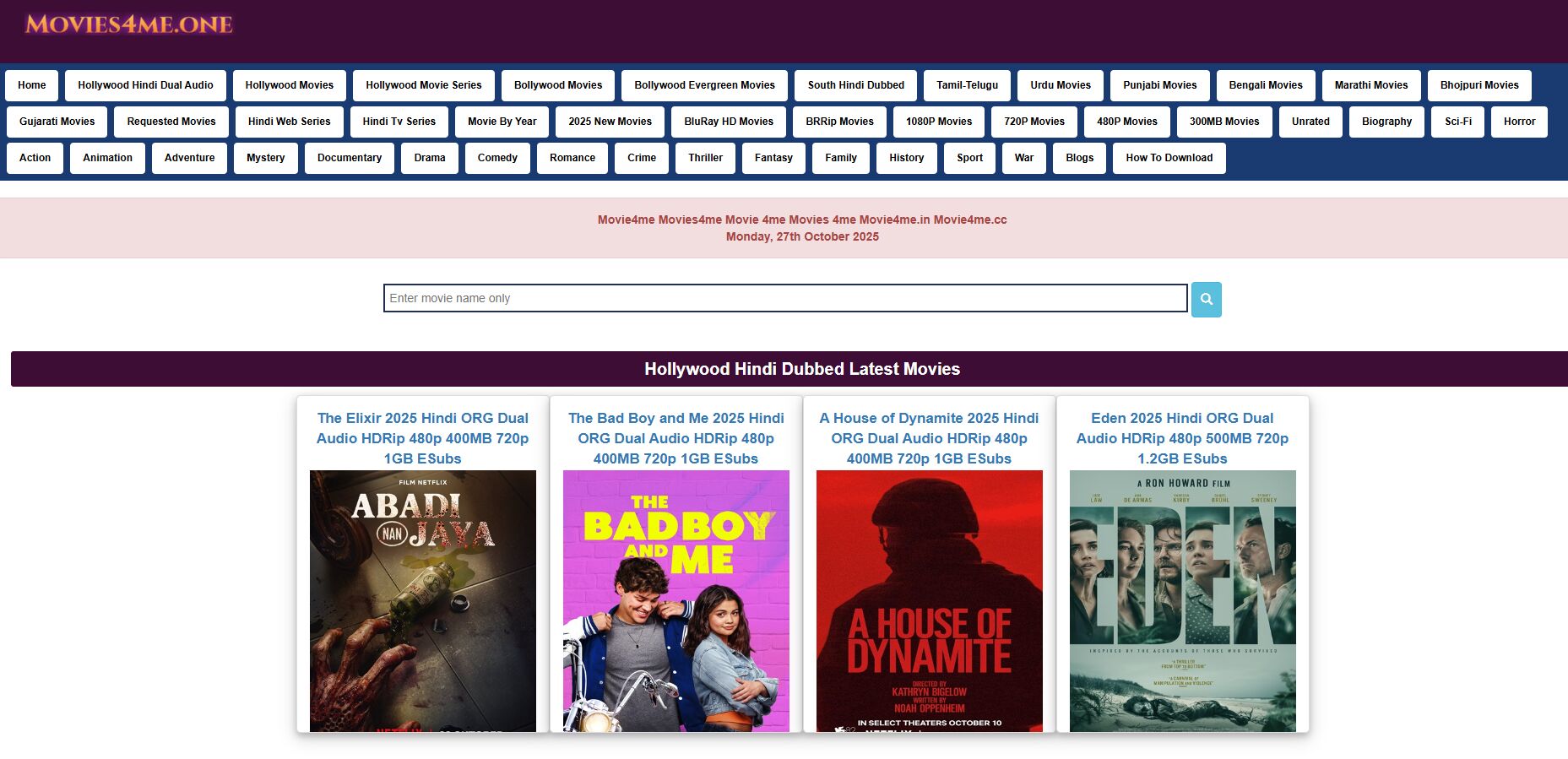Screen dimensions: 1568x759
Task: Filter by 720P Movies
Action: pyautogui.click(x=1034, y=122)
